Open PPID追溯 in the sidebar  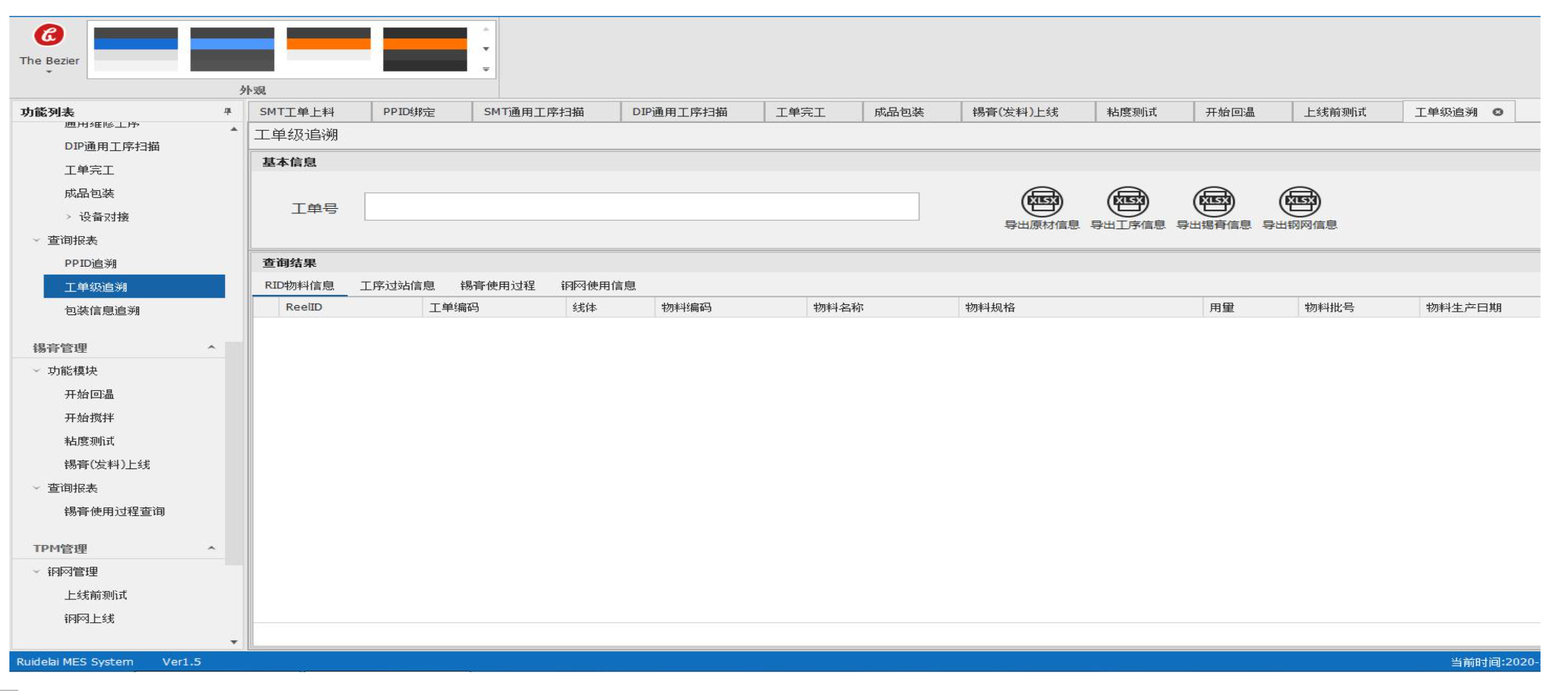point(90,264)
